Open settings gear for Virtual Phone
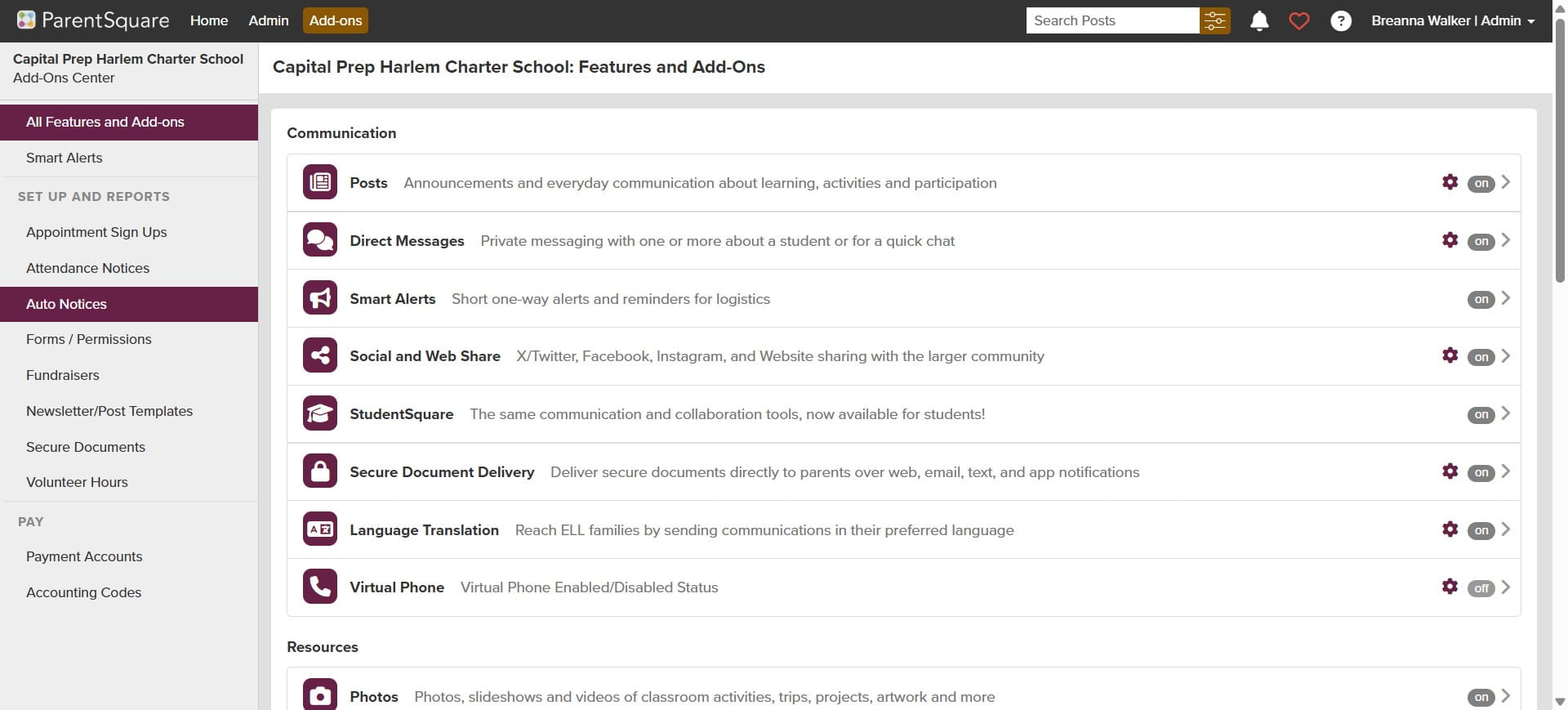This screenshot has width=1568, height=710. click(x=1450, y=587)
